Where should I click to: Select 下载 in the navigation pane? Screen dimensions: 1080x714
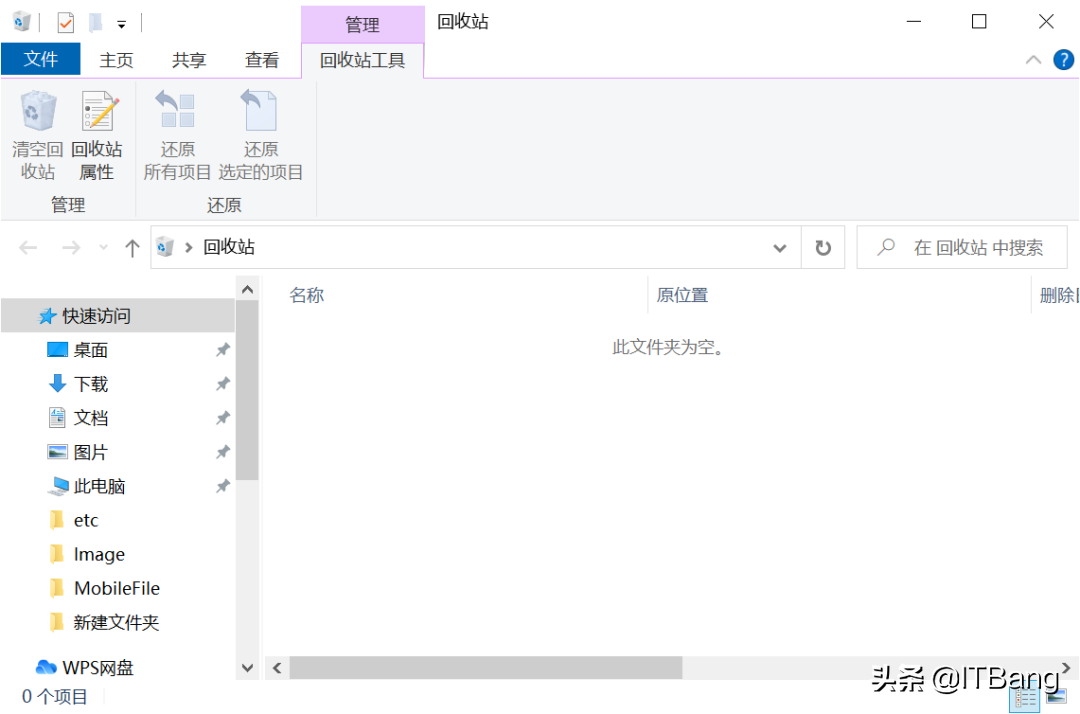pyautogui.click(x=90, y=384)
